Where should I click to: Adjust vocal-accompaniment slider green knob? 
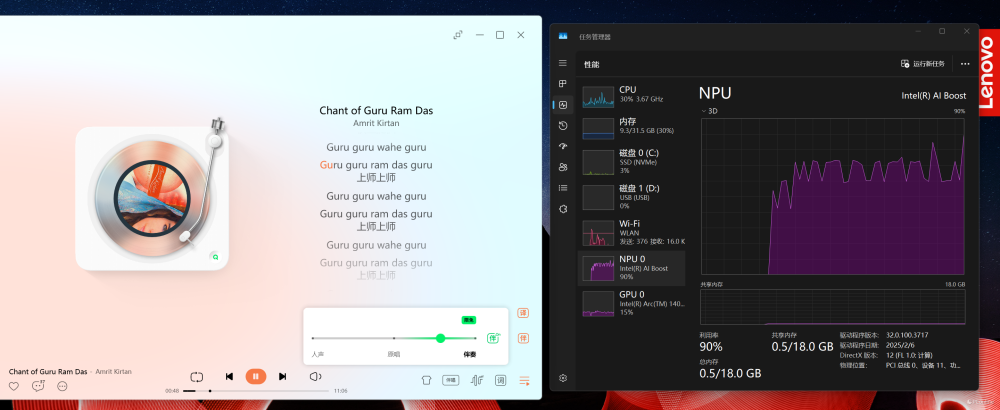click(x=440, y=338)
